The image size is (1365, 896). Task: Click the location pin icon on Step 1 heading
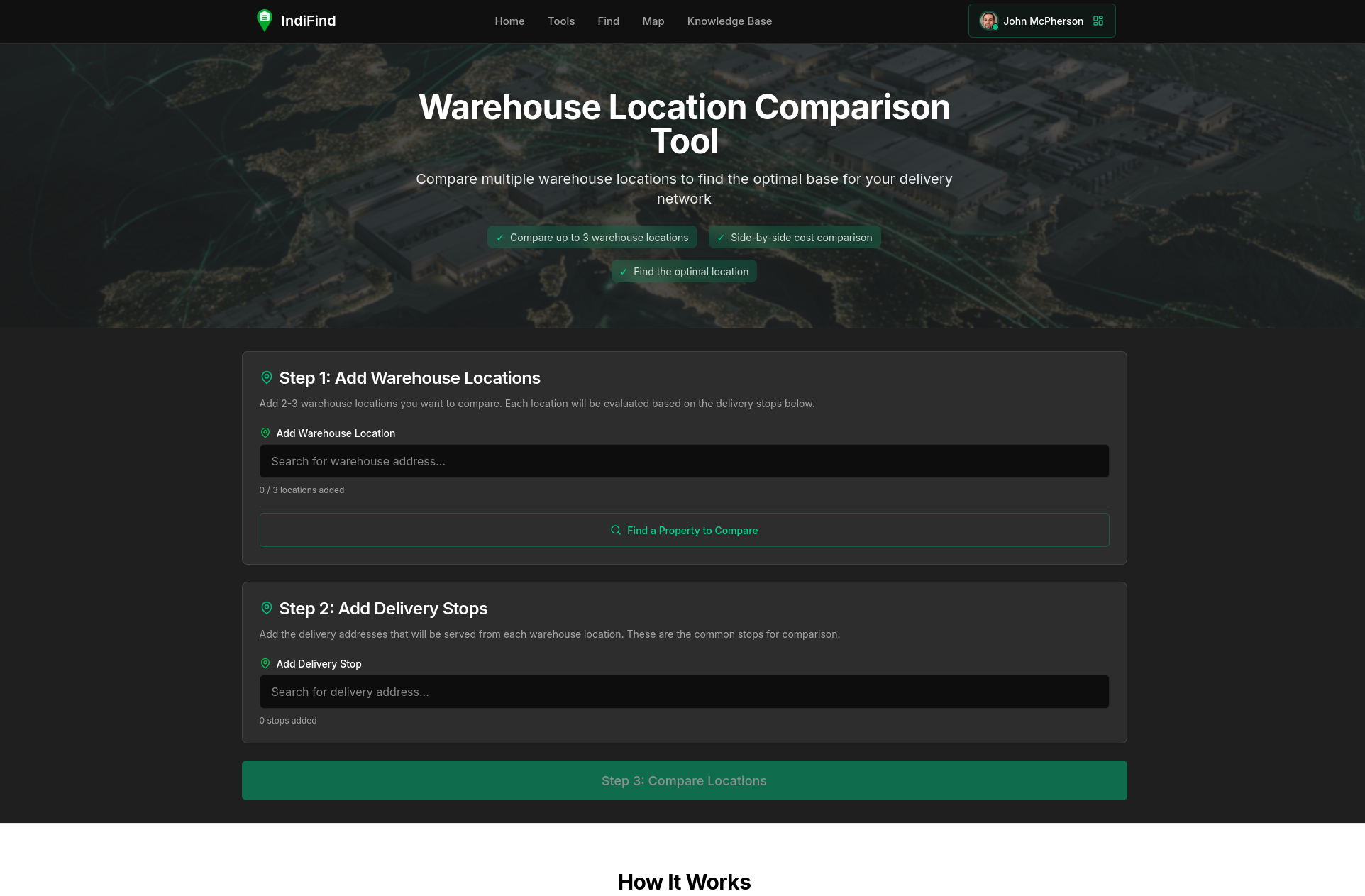[x=267, y=377]
